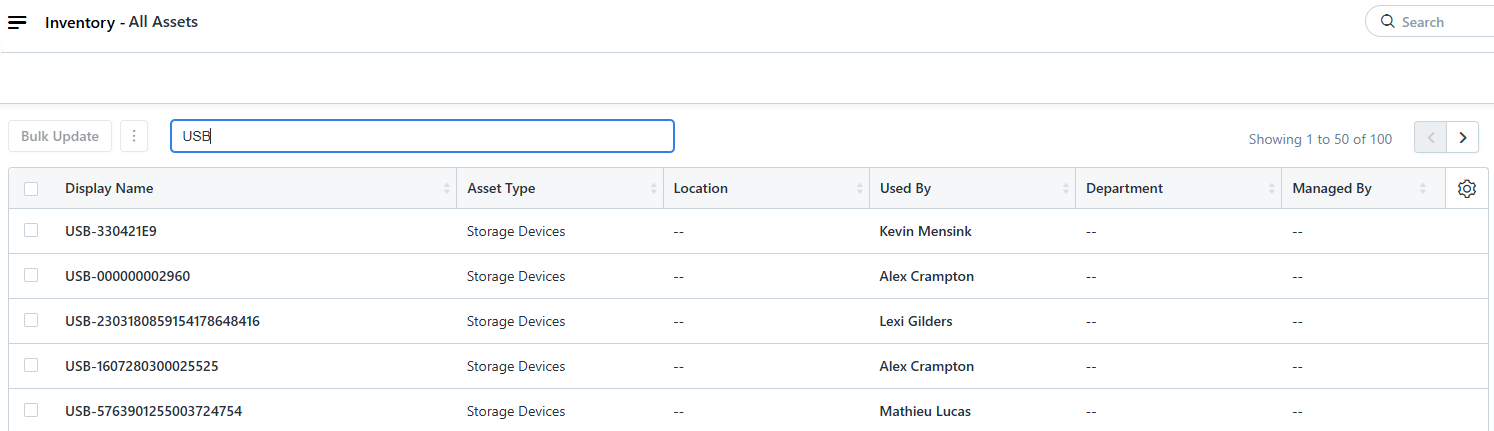Sort by Asset Type column arrows
Screen dimensions: 1494x431
[653, 188]
